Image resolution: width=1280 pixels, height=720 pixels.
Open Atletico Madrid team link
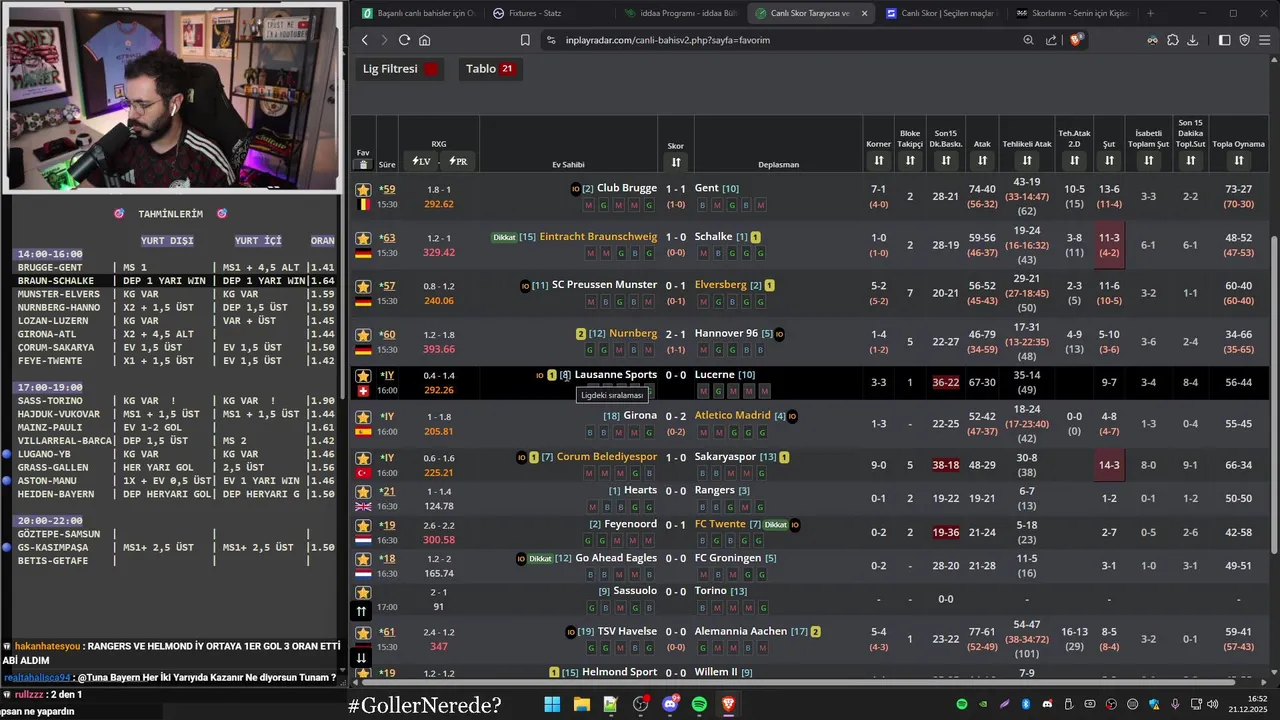(x=733, y=415)
